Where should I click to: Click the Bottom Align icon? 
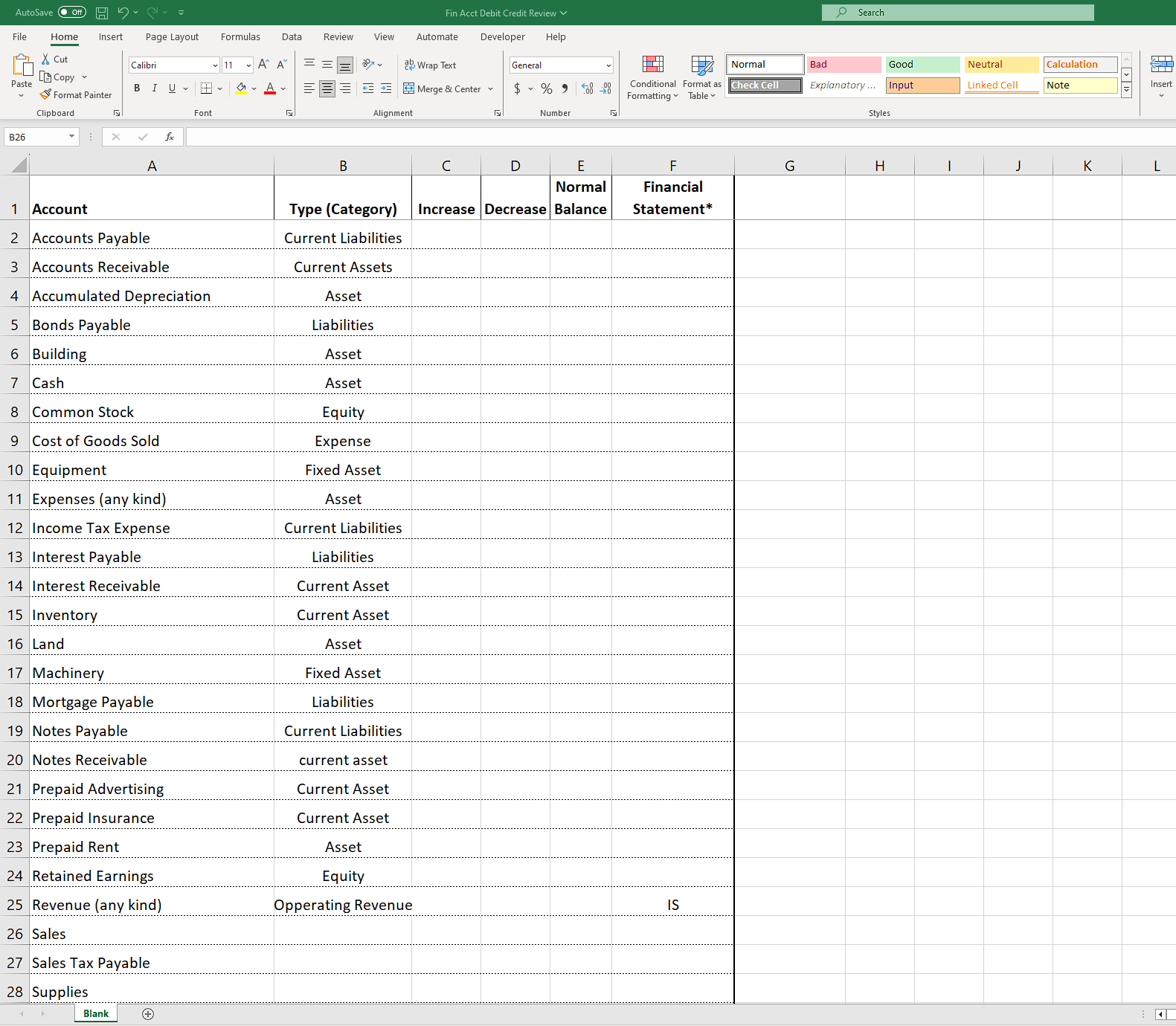pos(345,65)
